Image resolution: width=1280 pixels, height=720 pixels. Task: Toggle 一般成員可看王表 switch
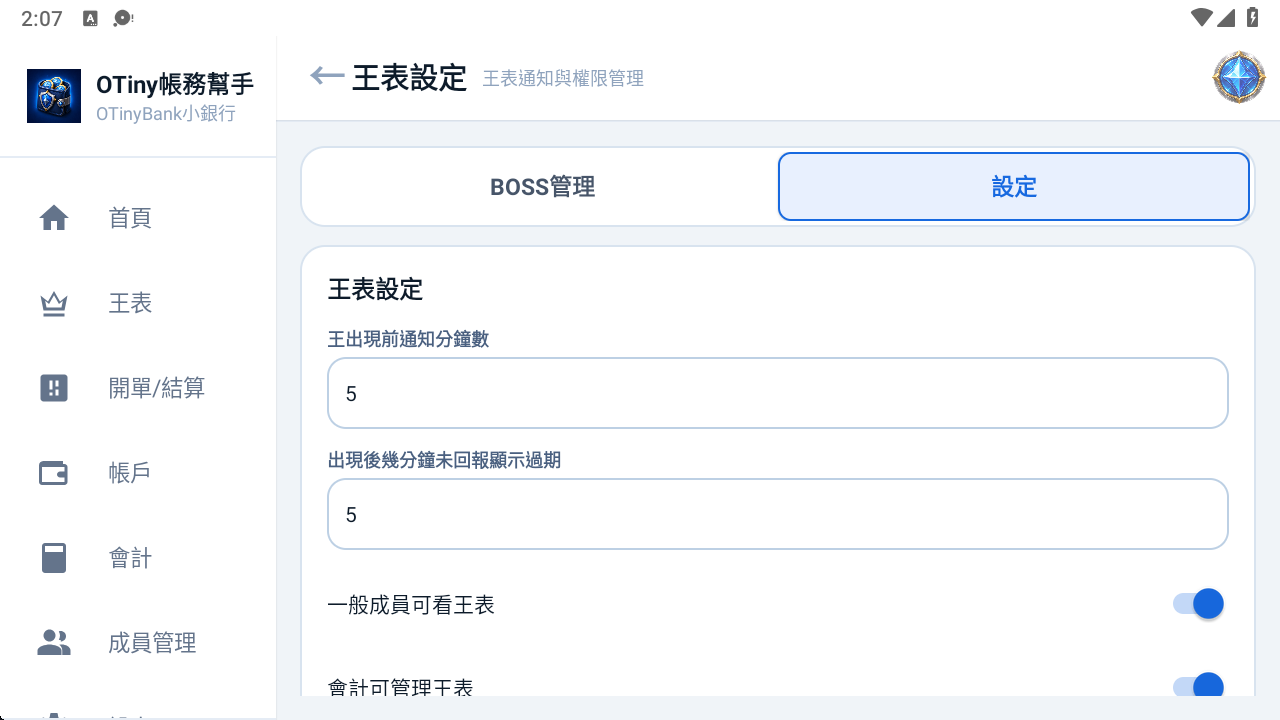coord(1198,604)
